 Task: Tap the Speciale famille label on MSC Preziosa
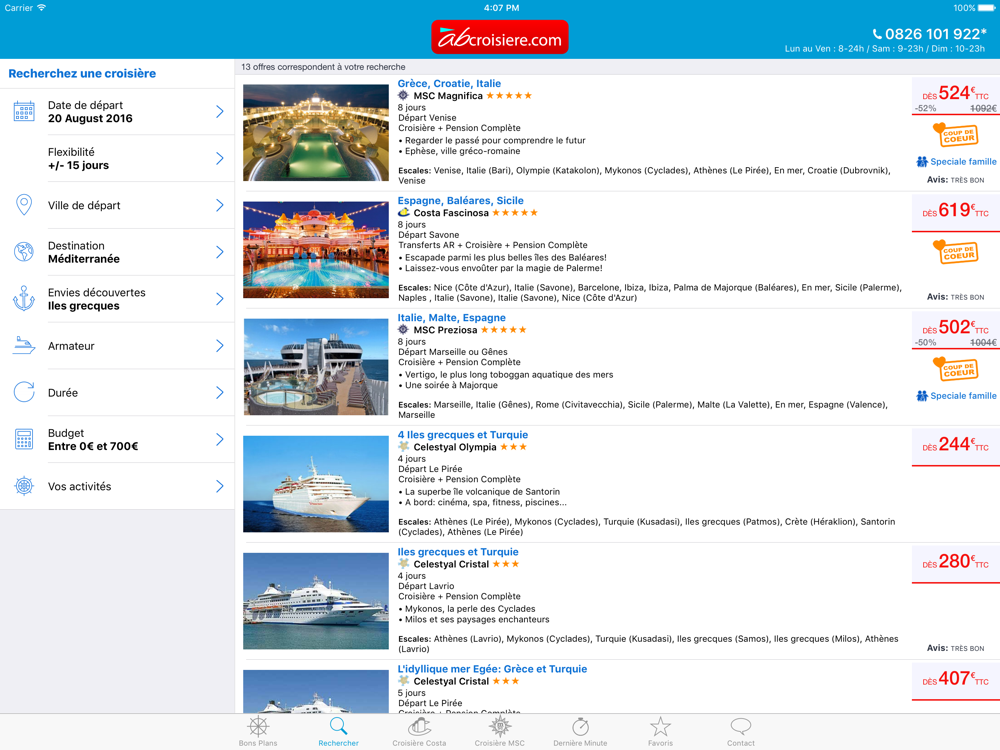[963, 395]
